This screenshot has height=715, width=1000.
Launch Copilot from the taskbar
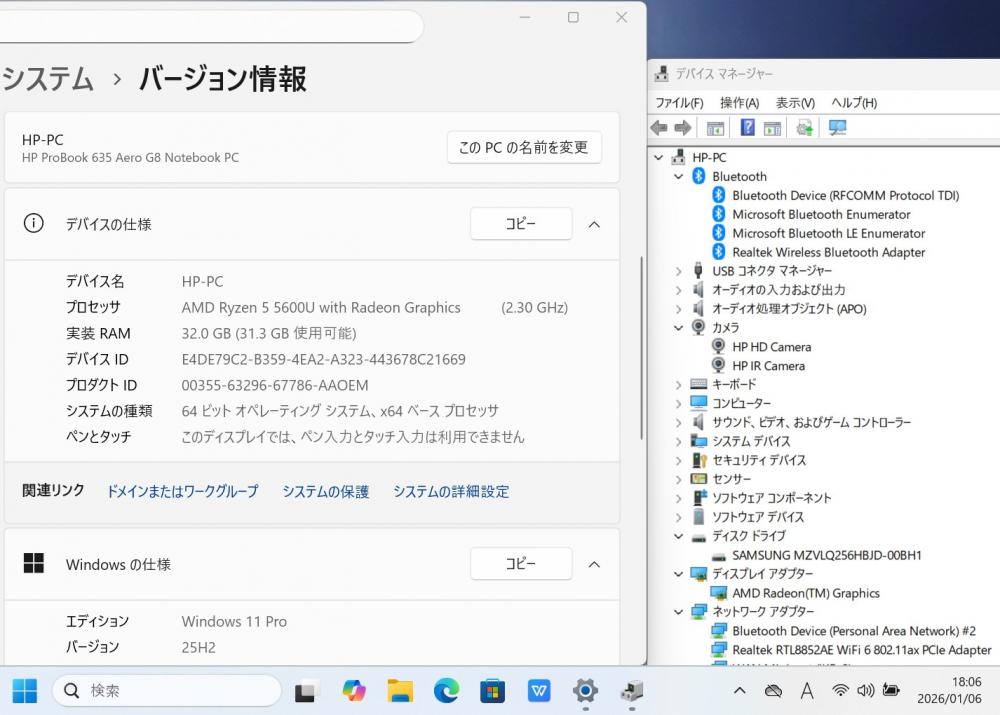(x=353, y=690)
